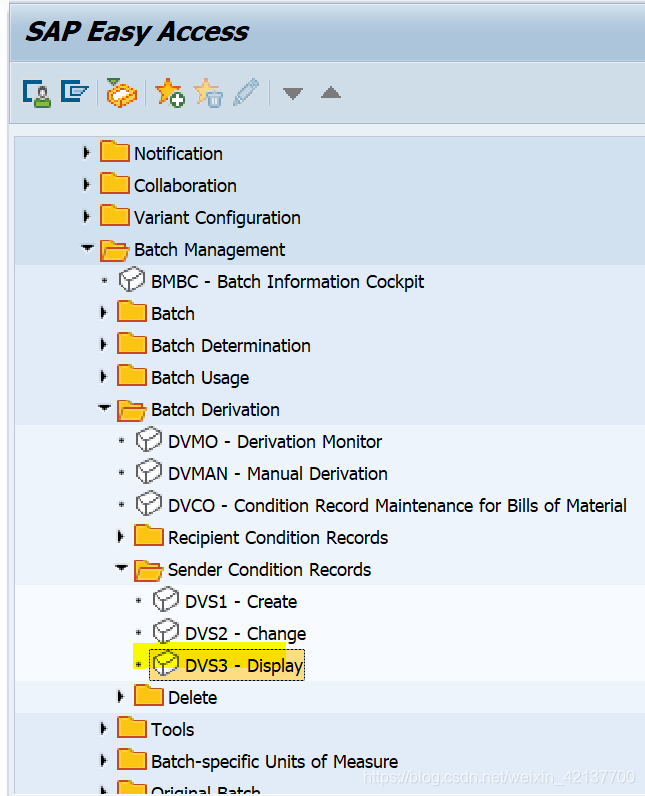Click the open Batch Management folder icon
This screenshot has height=796, width=645.
(115, 249)
